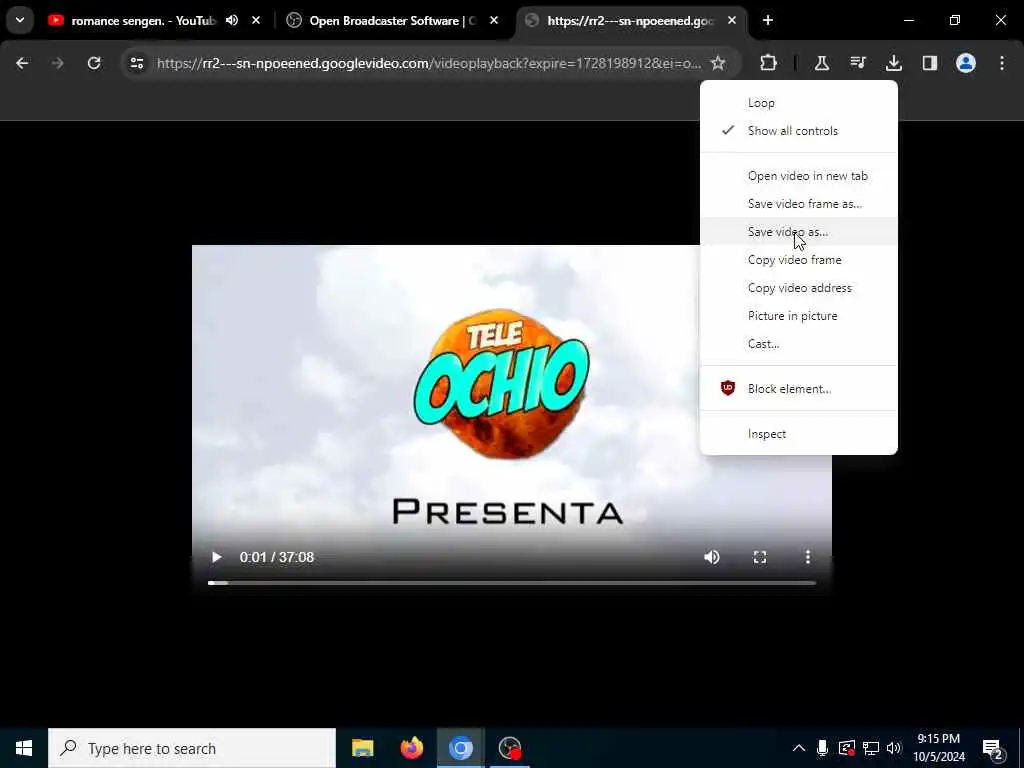Screen dimensions: 1024x768
Task: Close the Open Broadcaster Software tab
Action: click(494, 20)
